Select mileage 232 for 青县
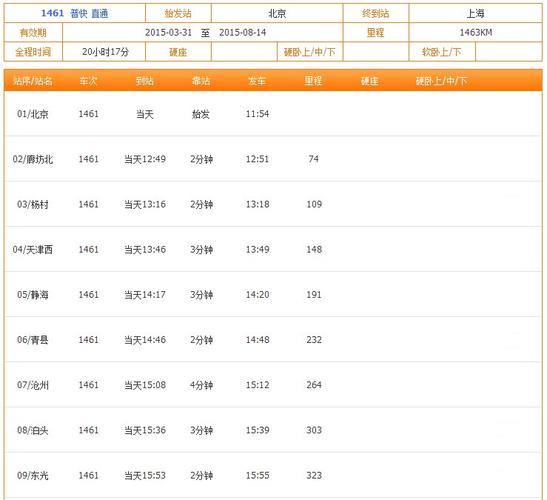547x500 pixels. tap(314, 339)
